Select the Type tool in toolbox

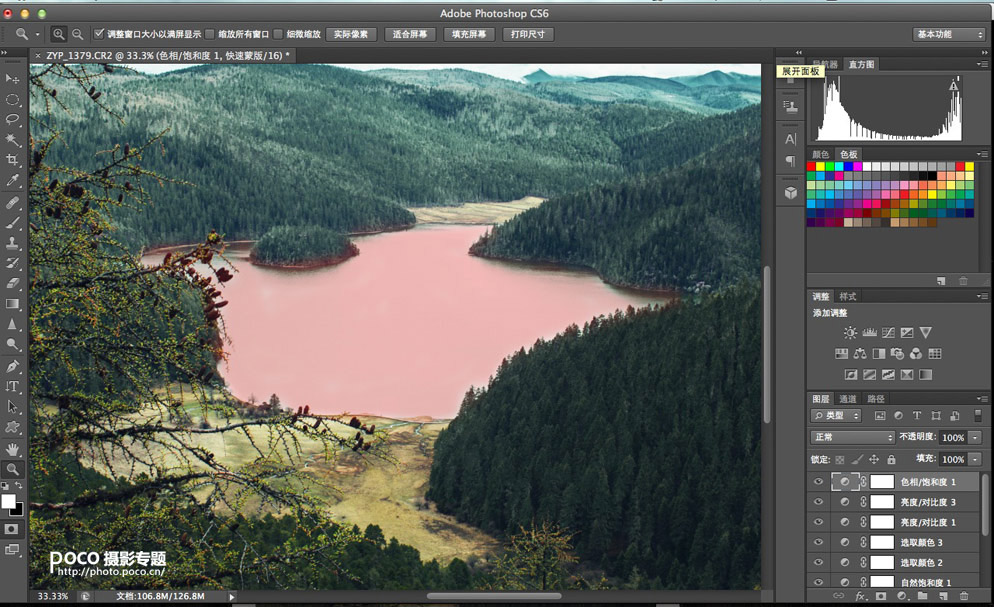[x=12, y=387]
